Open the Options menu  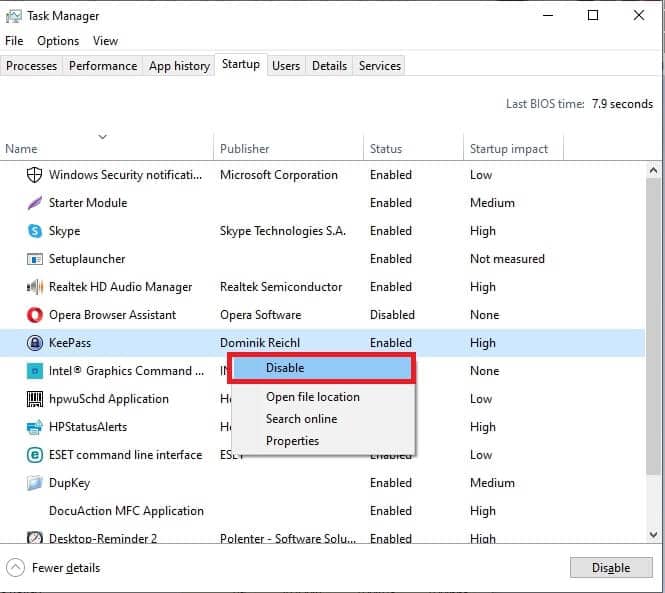point(58,41)
